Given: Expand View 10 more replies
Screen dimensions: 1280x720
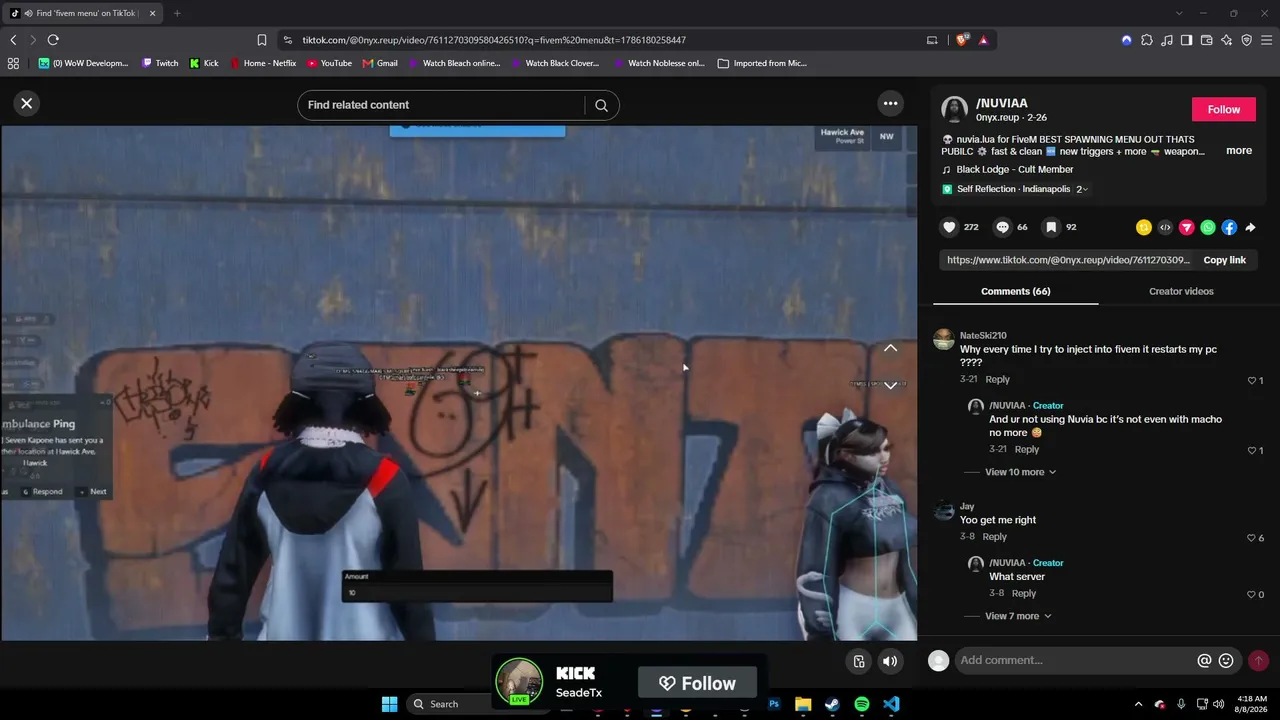Looking at the screenshot, I should coord(1021,472).
